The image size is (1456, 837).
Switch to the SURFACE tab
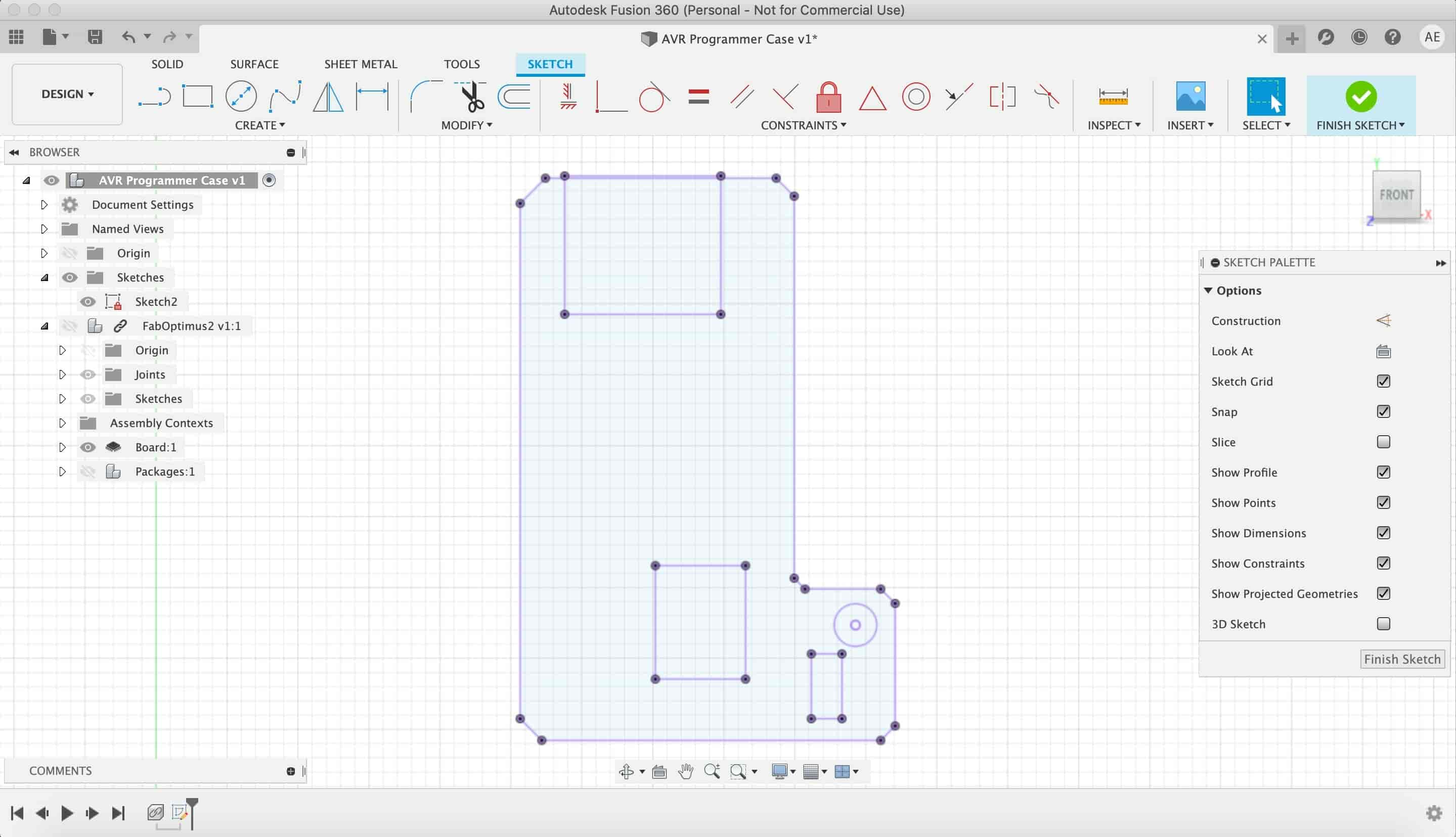click(x=254, y=63)
